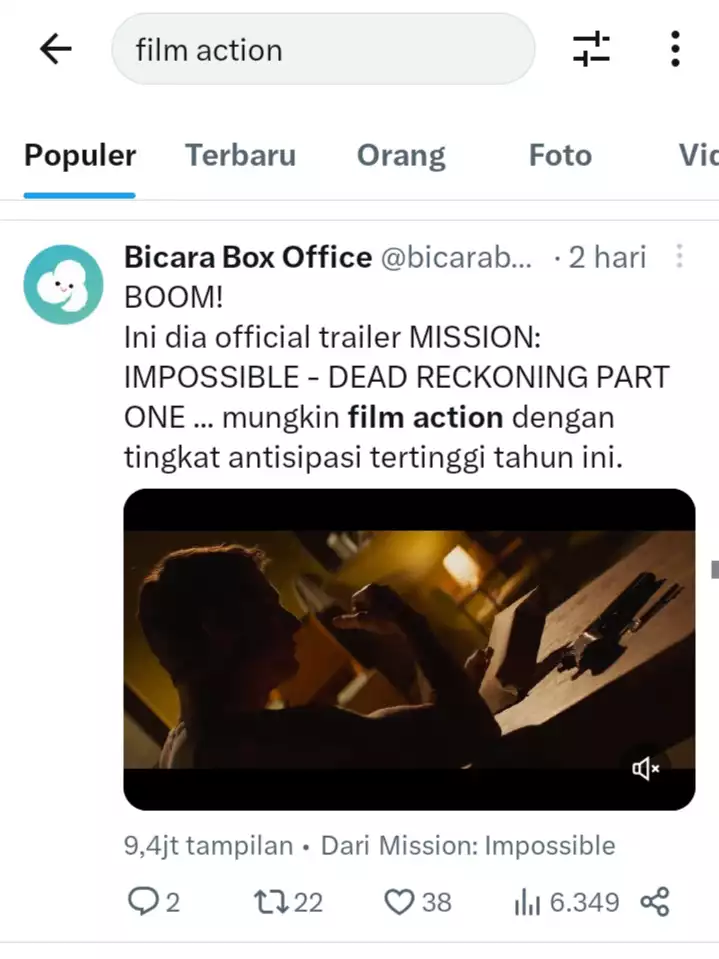Tap the back arrow icon
This screenshot has height=959, width=719.
coord(56,49)
